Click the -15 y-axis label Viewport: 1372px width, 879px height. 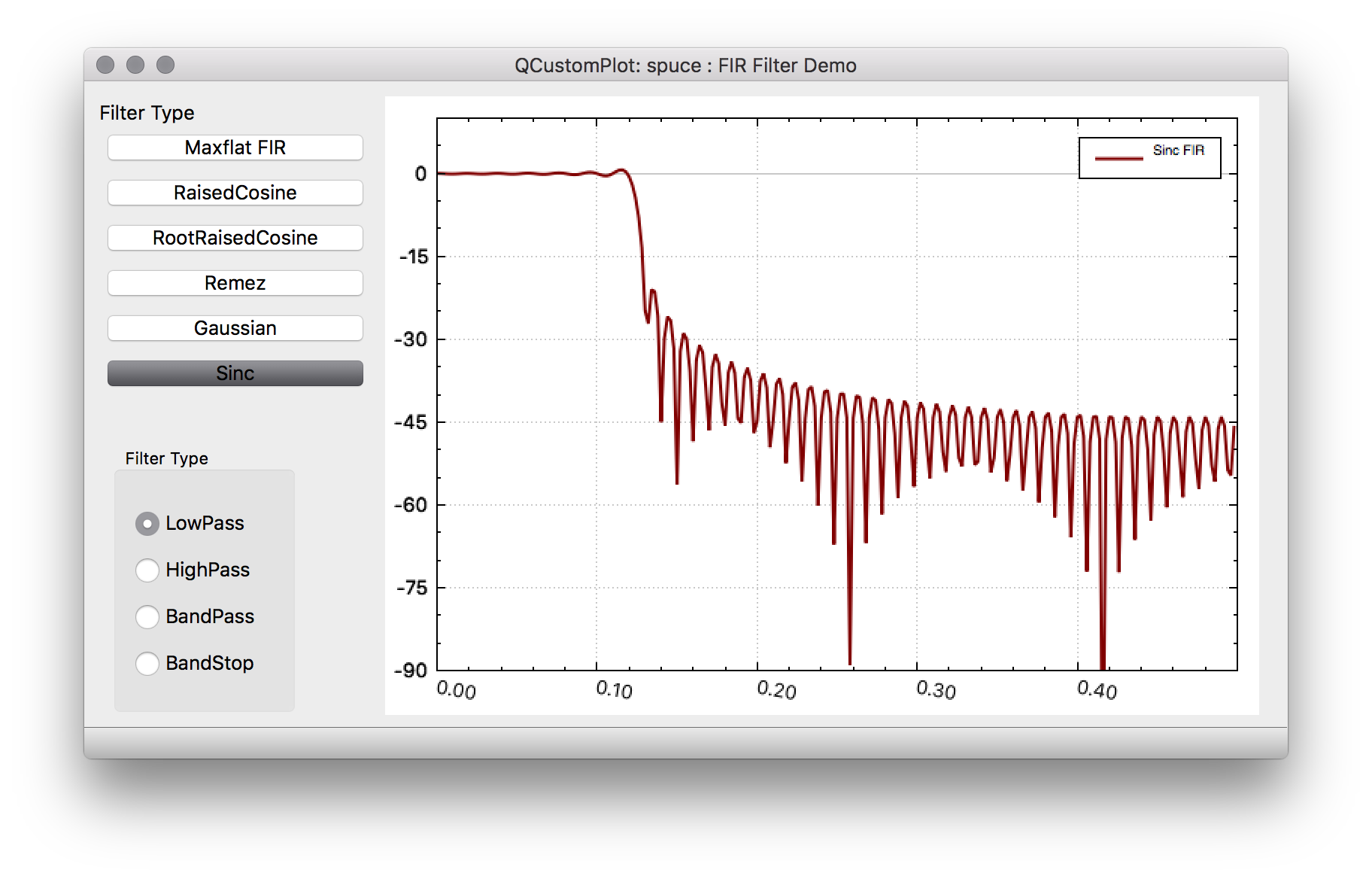coord(413,257)
